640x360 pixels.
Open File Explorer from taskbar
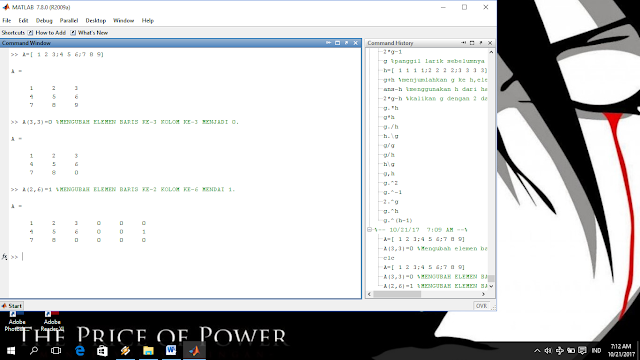148,351
